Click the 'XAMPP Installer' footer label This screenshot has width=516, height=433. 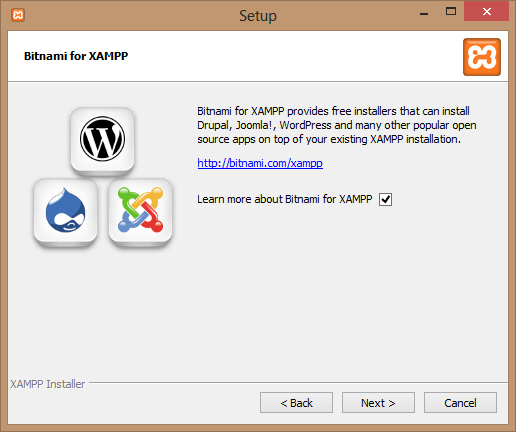coord(48,384)
